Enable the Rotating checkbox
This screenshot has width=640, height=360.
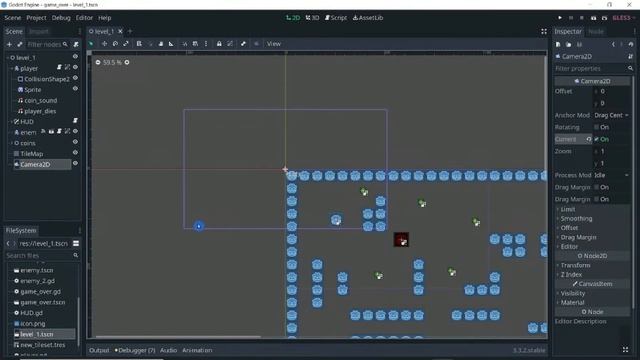596,127
